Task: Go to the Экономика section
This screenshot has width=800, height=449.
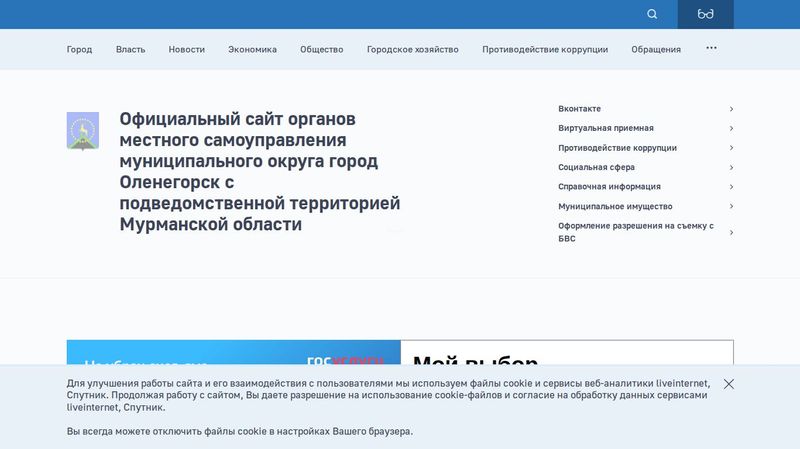Action: pos(252,49)
